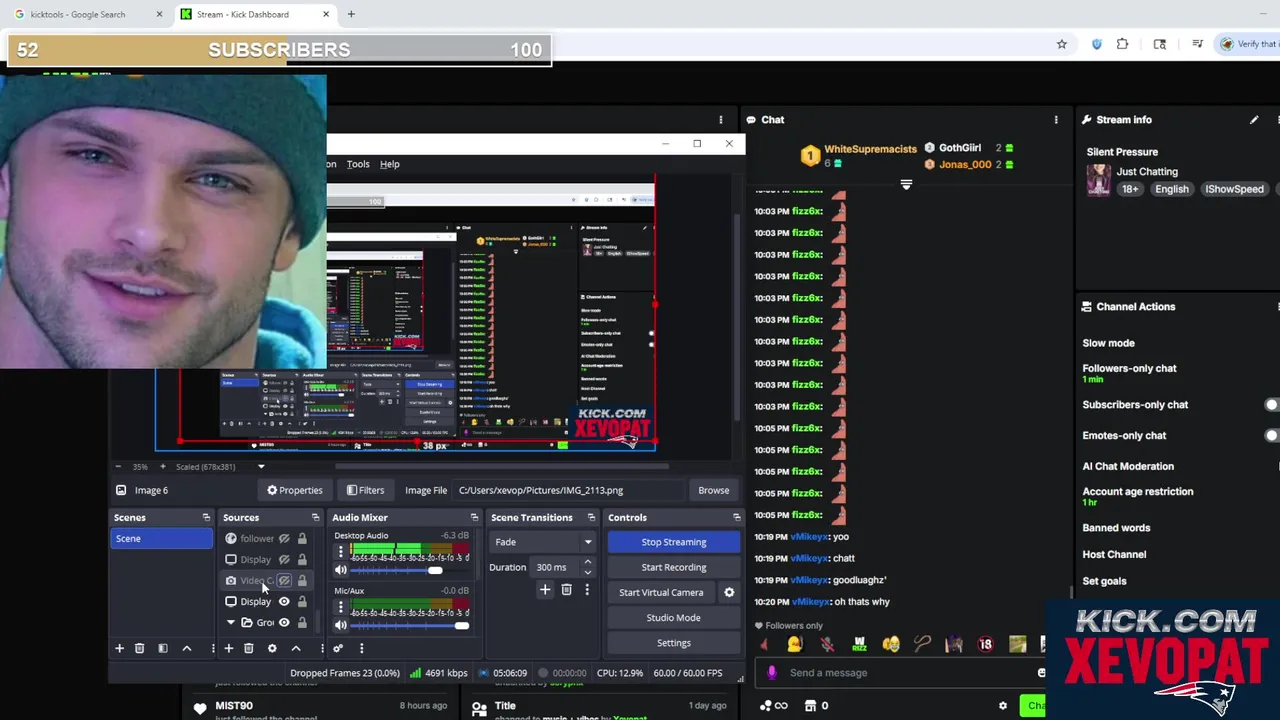Toggle visibility of first Display source
Viewport: 1280px width, 720px height.
point(284,560)
